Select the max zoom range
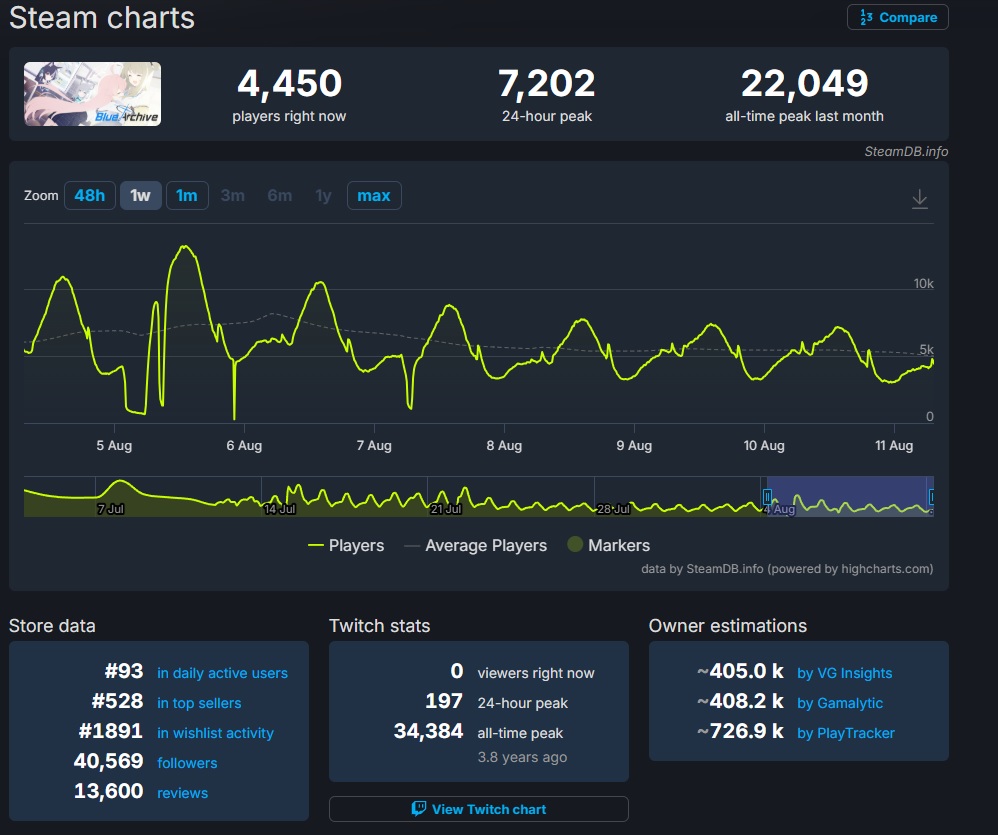 (374, 195)
